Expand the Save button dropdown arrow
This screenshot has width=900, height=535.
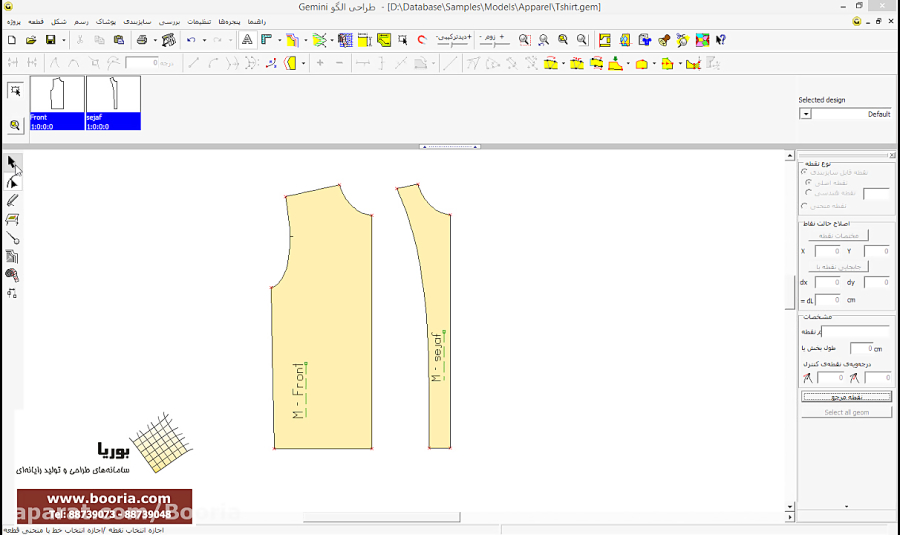(64, 40)
